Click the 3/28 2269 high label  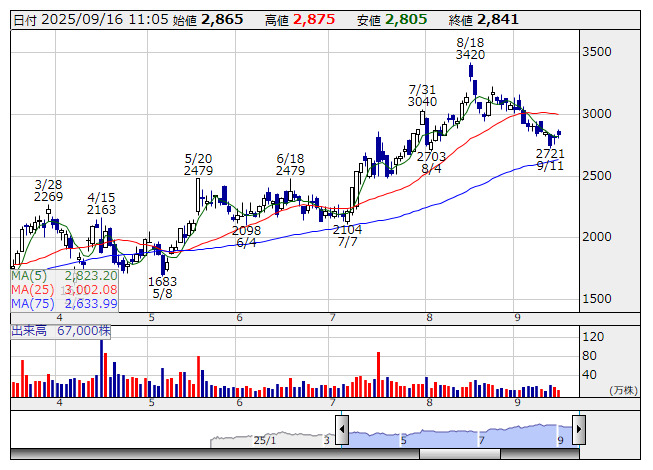[48, 191]
